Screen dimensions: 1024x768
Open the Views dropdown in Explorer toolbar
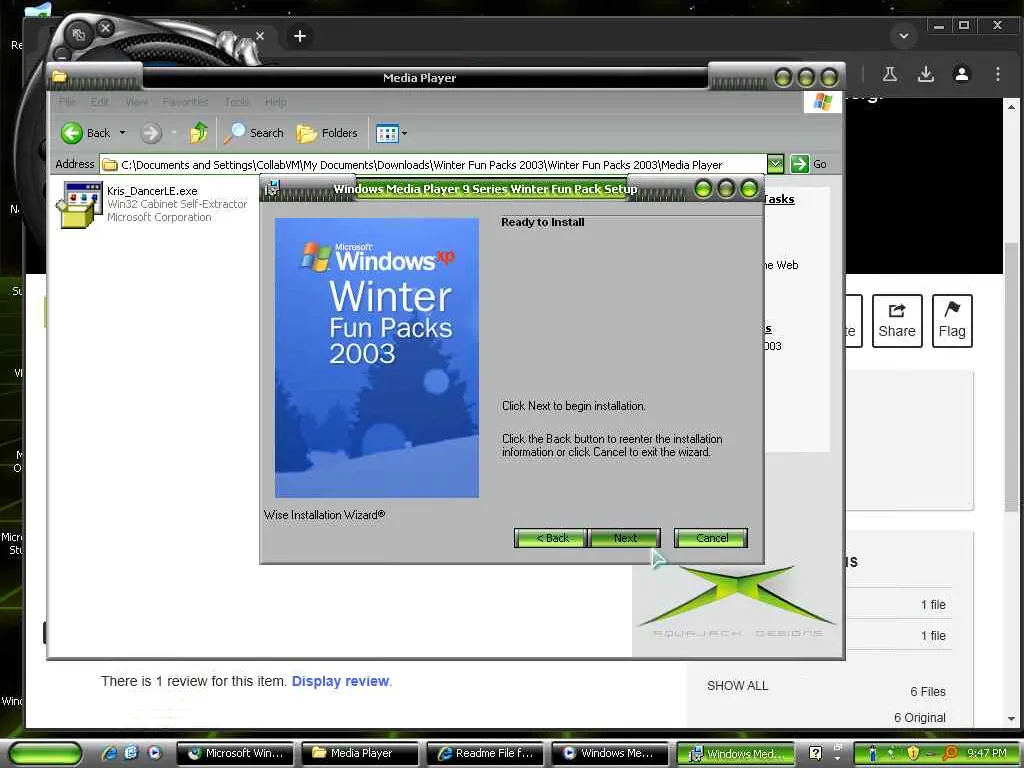391,133
